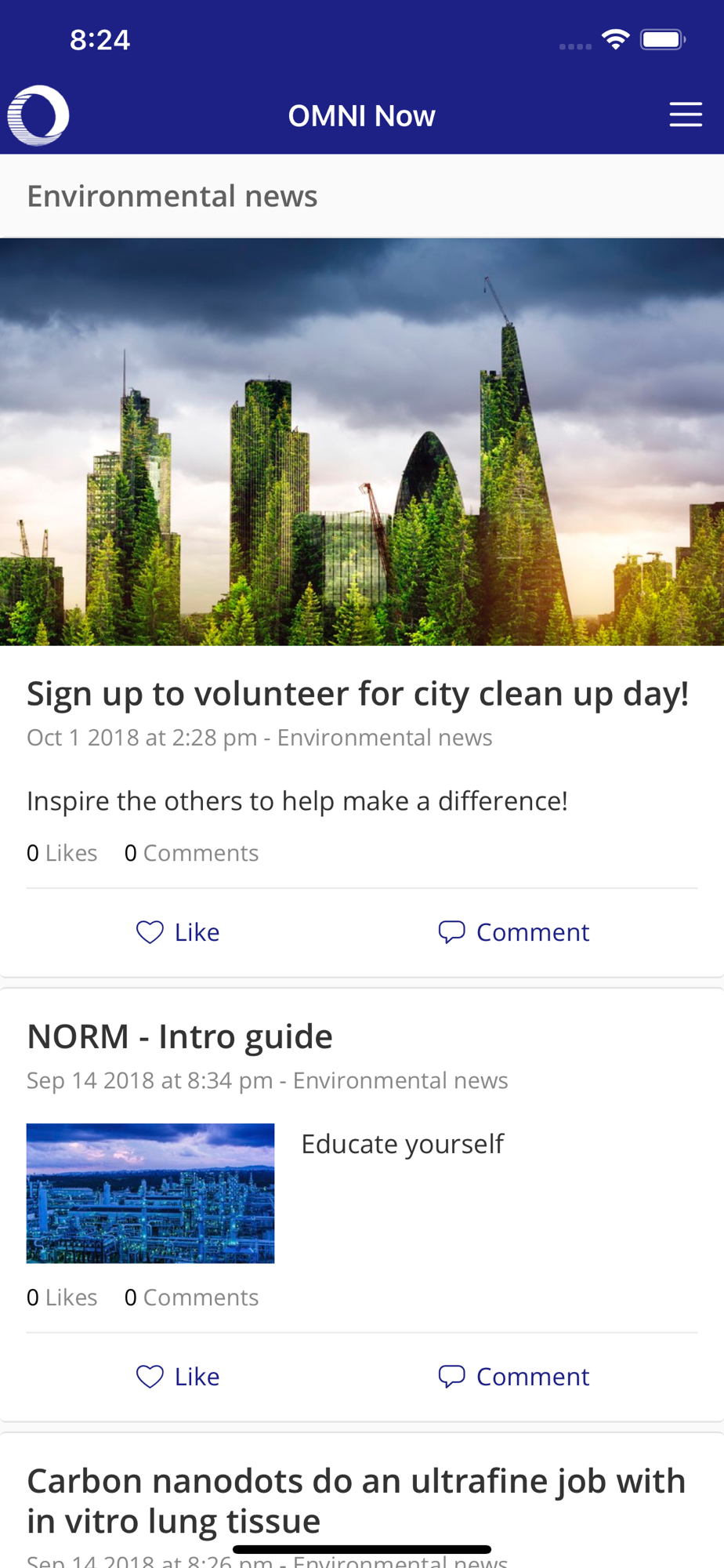Viewport: 724px width, 1568px height.
Task: View 0 Comments count on NORM post
Action: click(x=191, y=1298)
